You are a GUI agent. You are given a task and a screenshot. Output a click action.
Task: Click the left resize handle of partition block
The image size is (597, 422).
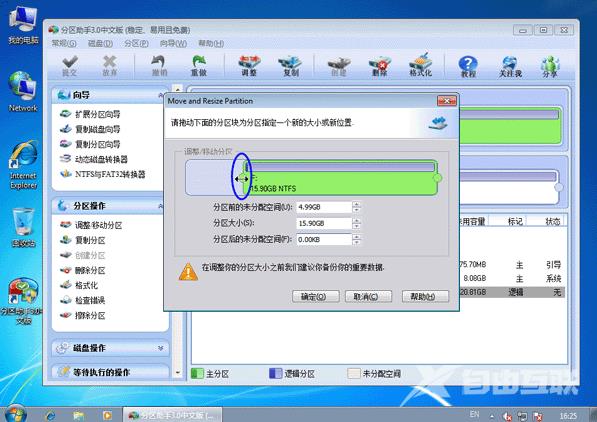pyautogui.click(x=242, y=178)
